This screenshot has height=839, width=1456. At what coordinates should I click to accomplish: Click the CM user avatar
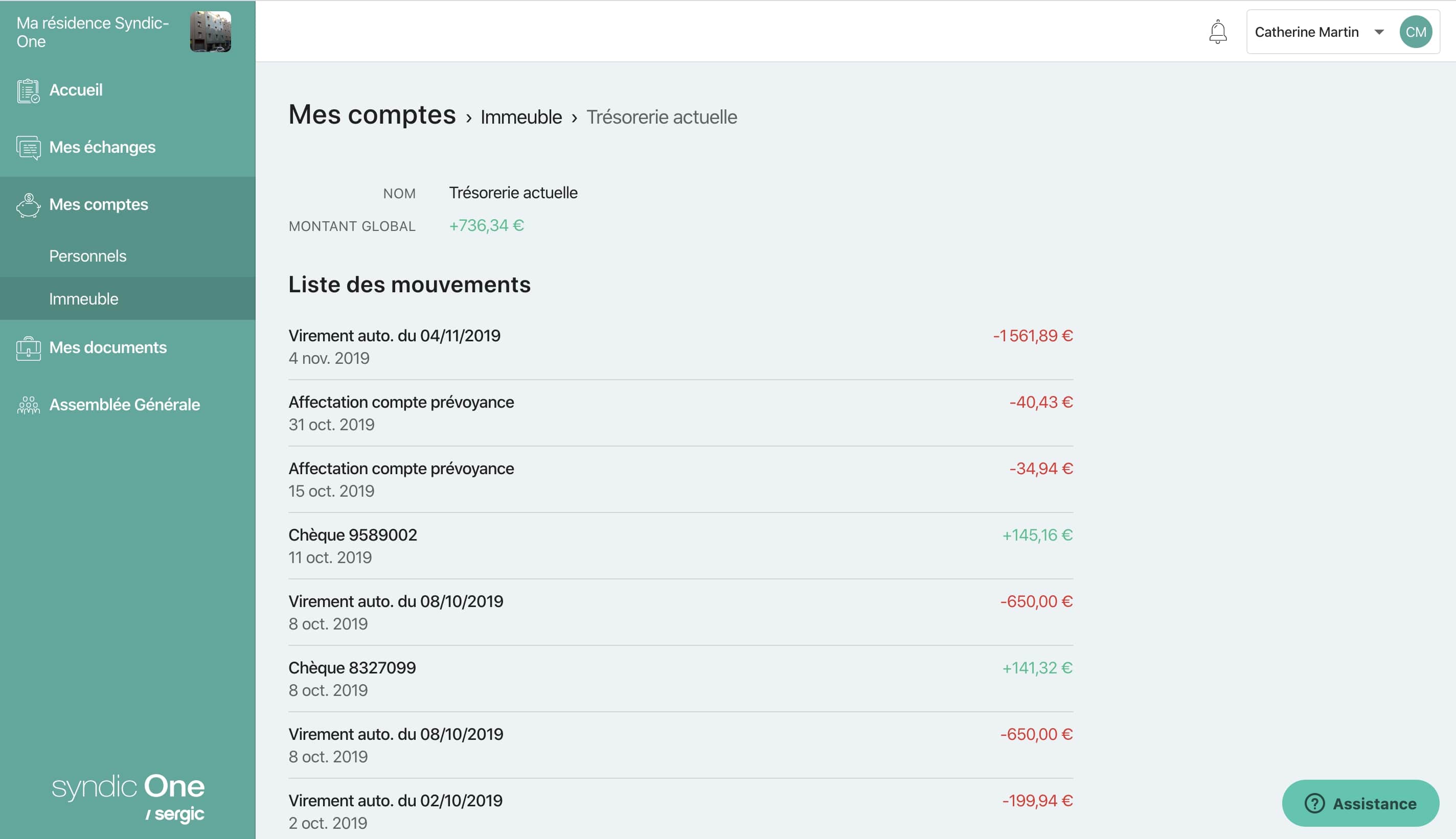click(1415, 32)
